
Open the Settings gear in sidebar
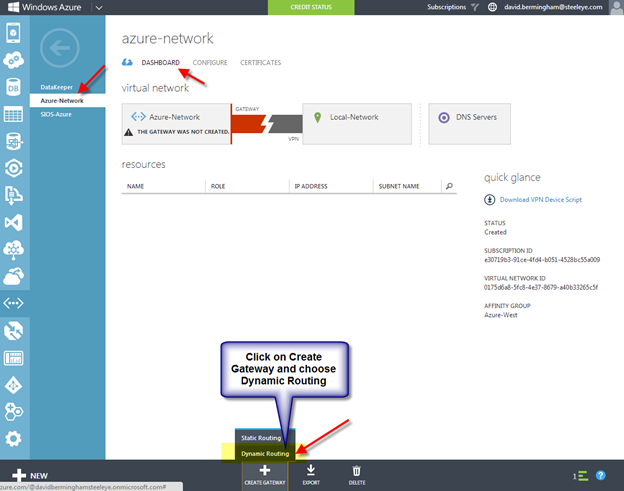click(x=14, y=438)
